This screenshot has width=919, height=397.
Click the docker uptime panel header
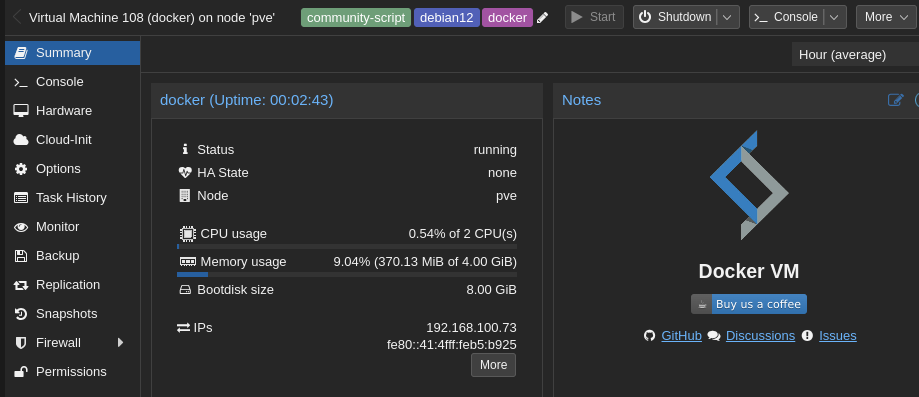click(x=347, y=100)
